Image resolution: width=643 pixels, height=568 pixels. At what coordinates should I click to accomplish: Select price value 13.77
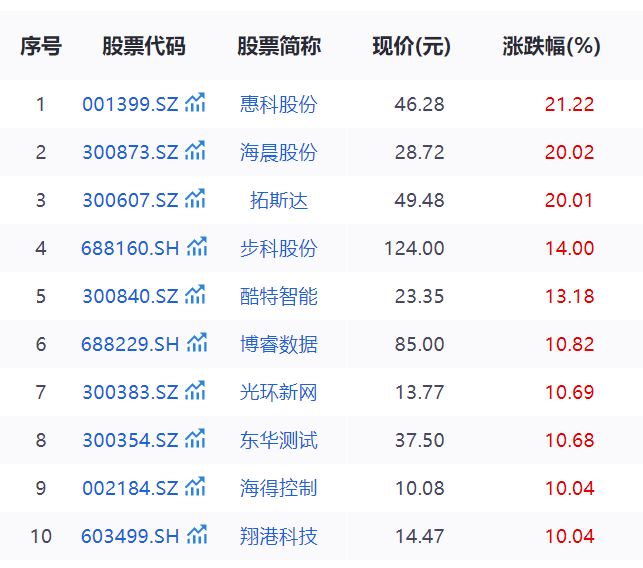[420, 392]
